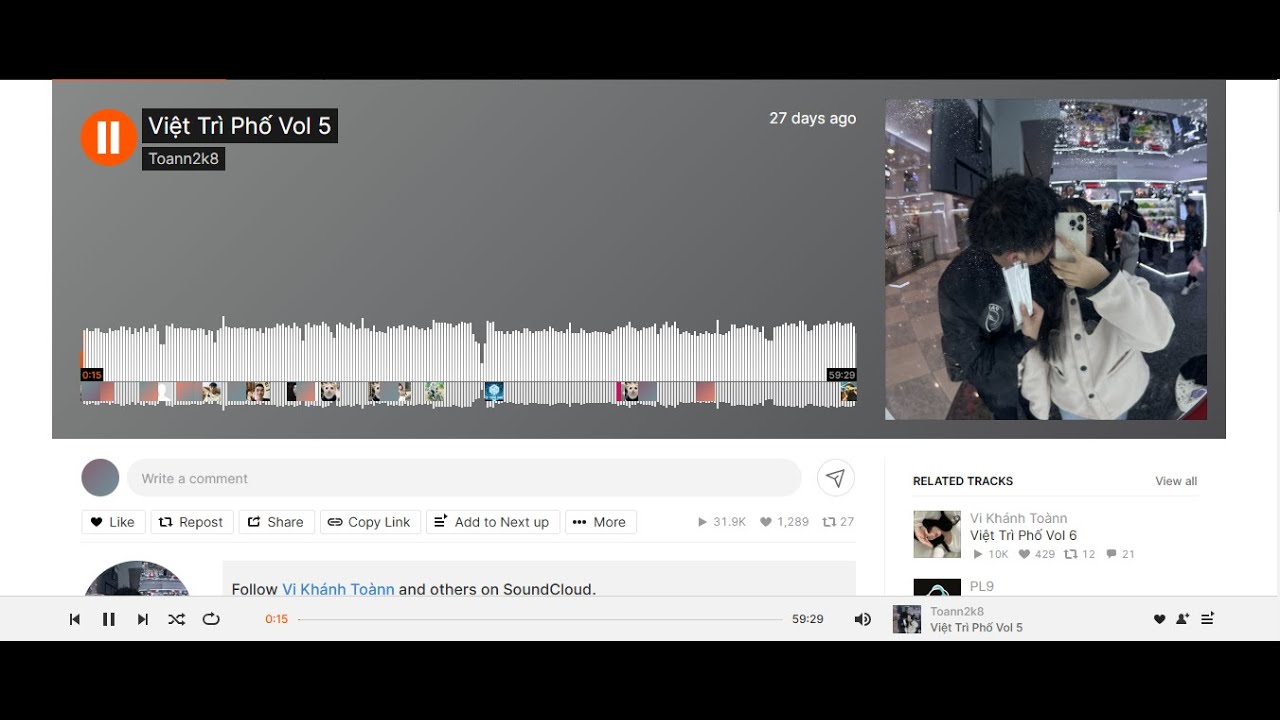Open Vi Khánh Toànn in Related Tracks
Viewport: 1280px width, 720px height.
pyautogui.click(x=1019, y=518)
